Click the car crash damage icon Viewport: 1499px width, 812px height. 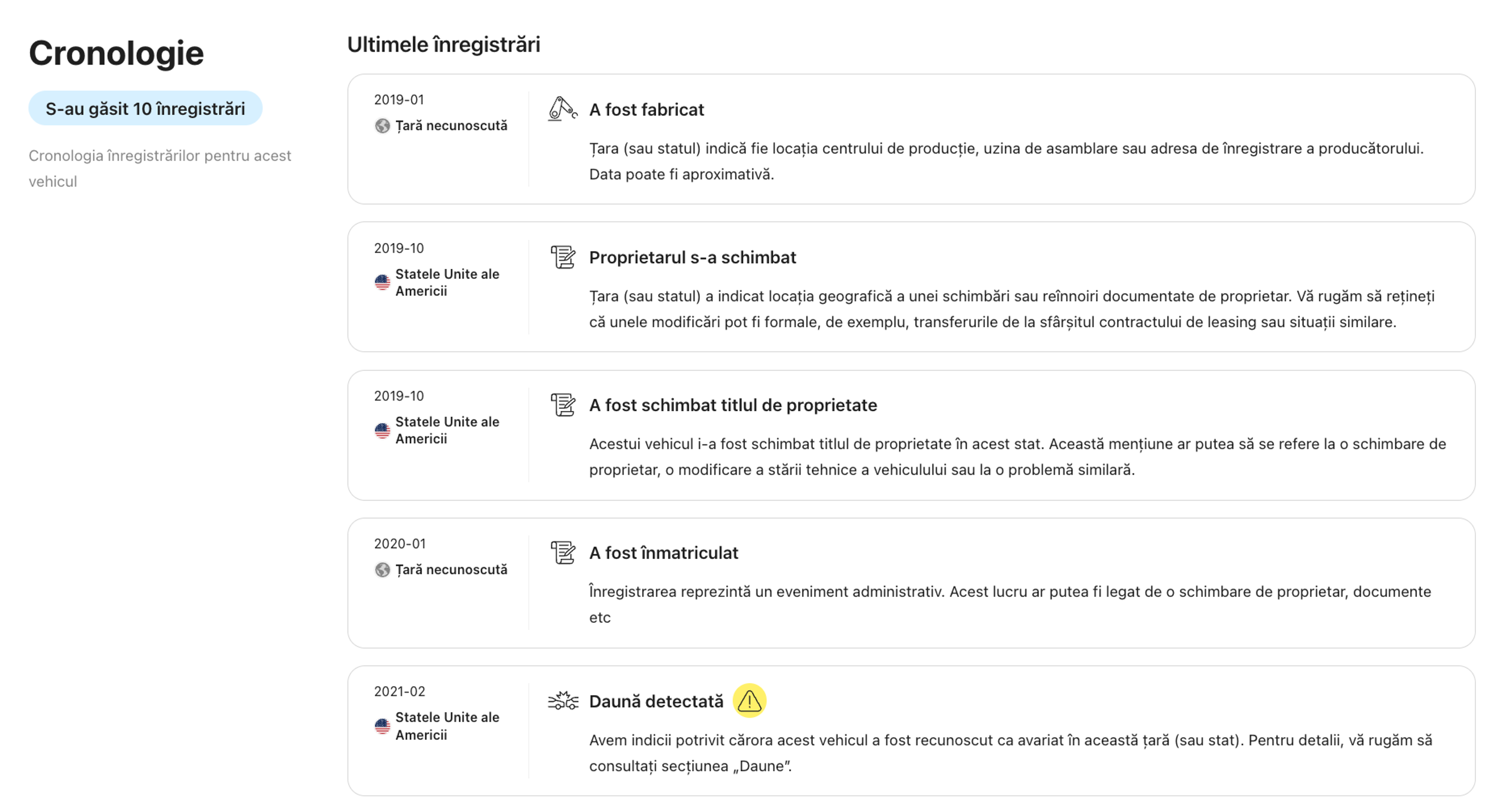[563, 700]
